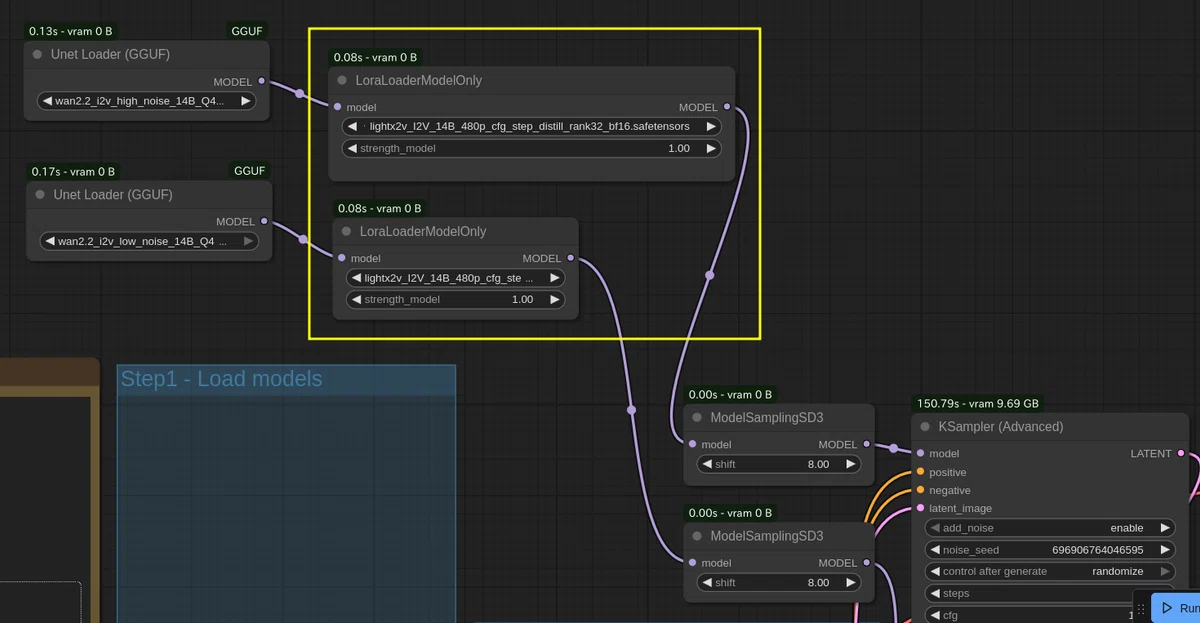This screenshot has width=1200, height=623.
Task: Click upper ModelSamplingSD3 model input port
Action: [692, 443]
